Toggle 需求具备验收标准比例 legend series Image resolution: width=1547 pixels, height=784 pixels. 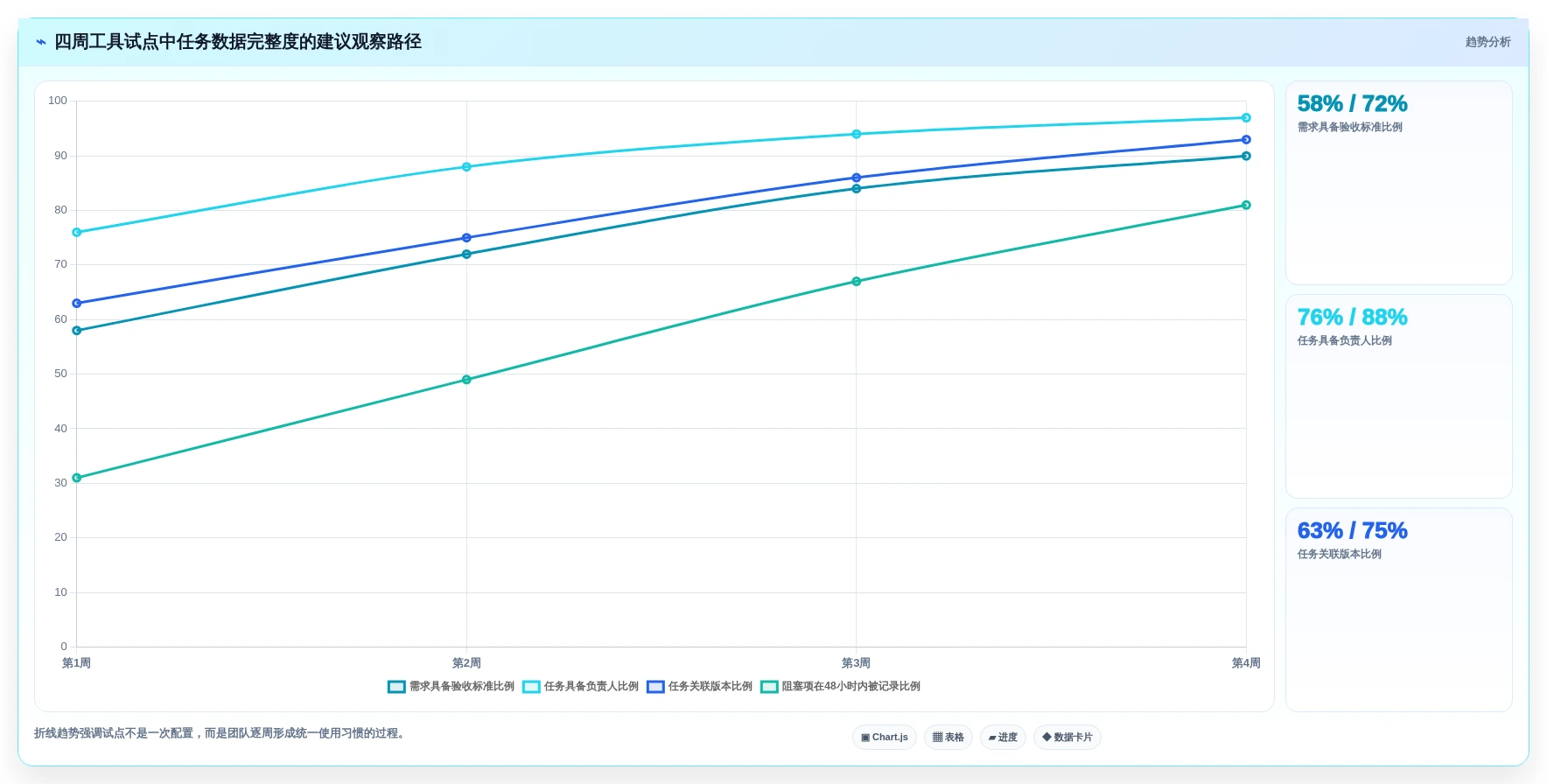(x=451, y=687)
